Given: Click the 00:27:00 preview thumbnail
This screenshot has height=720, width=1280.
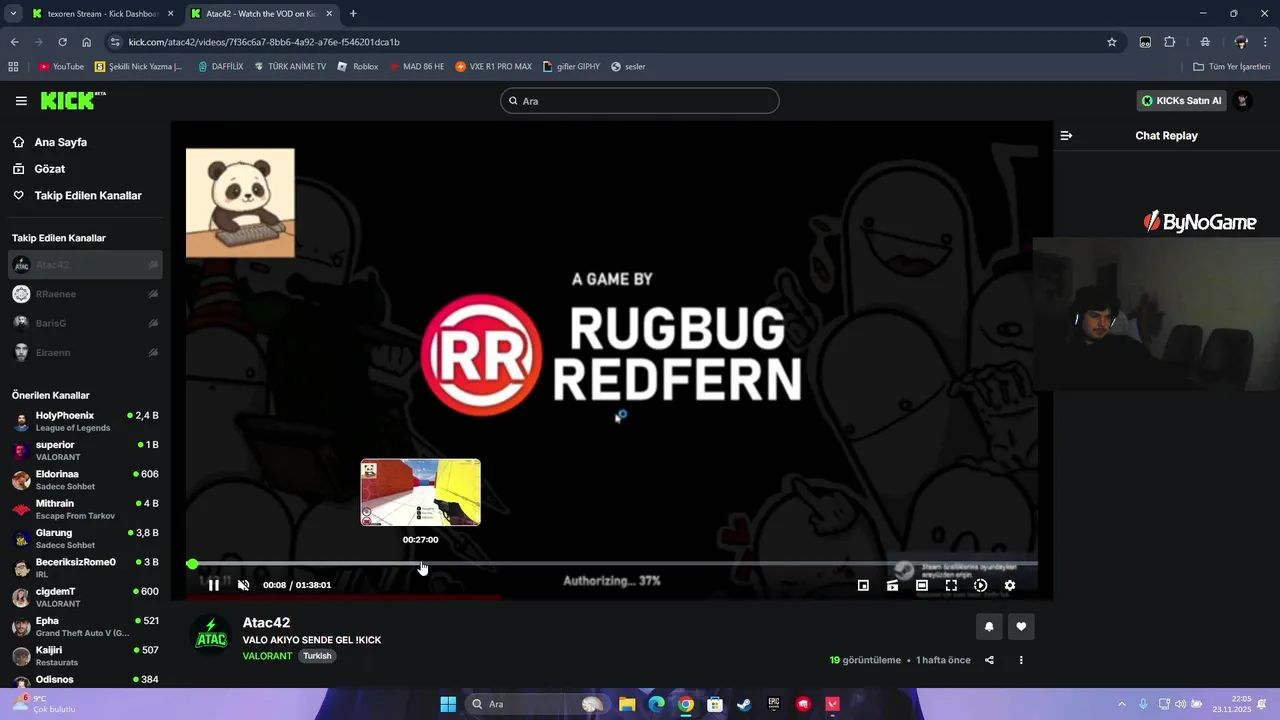Looking at the screenshot, I should pos(420,492).
